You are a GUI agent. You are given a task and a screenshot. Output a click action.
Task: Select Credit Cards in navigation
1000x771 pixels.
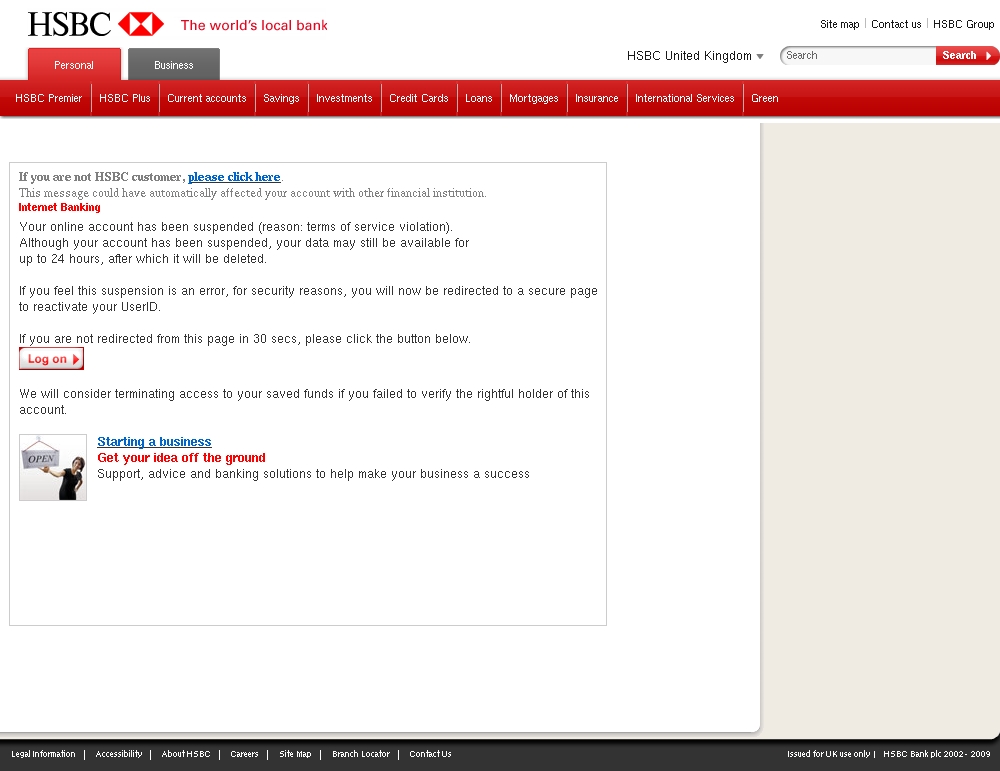pos(419,98)
